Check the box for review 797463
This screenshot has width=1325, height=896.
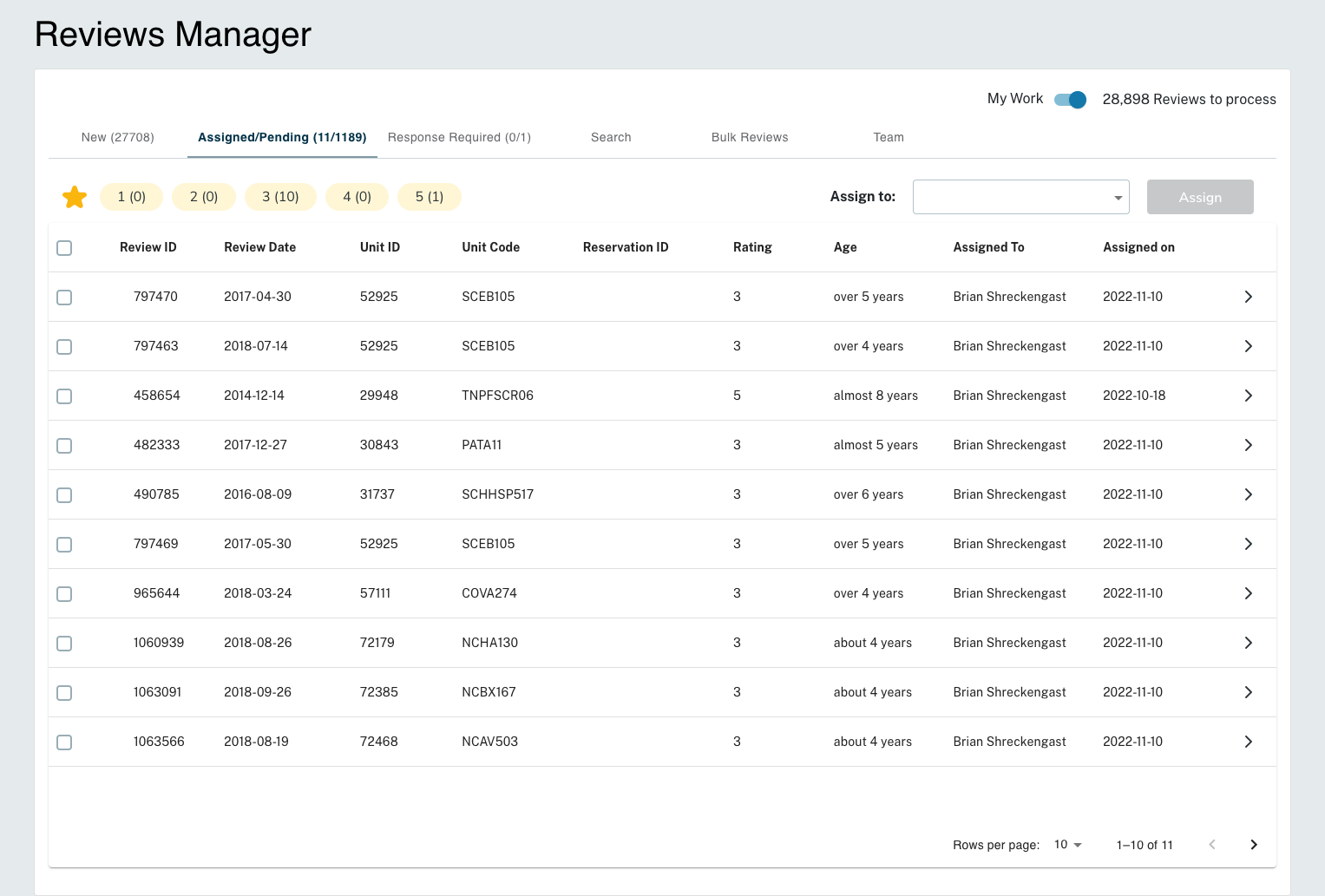[64, 347]
